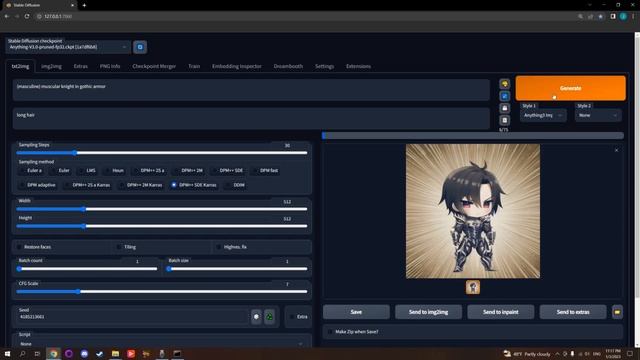640x360 pixels.
Task: Open Discord from the taskbar
Action: pos(84,353)
